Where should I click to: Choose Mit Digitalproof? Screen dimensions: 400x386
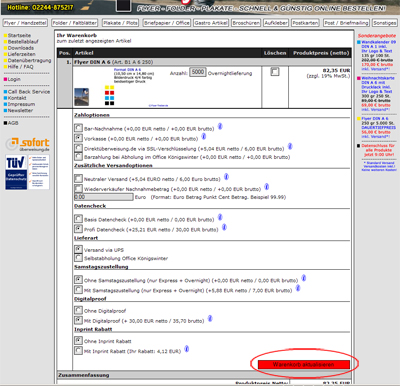click(78, 320)
